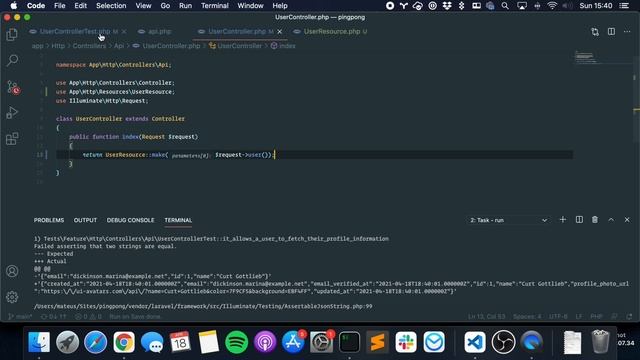
Task: Open the Run menu
Action: pos(185,6)
